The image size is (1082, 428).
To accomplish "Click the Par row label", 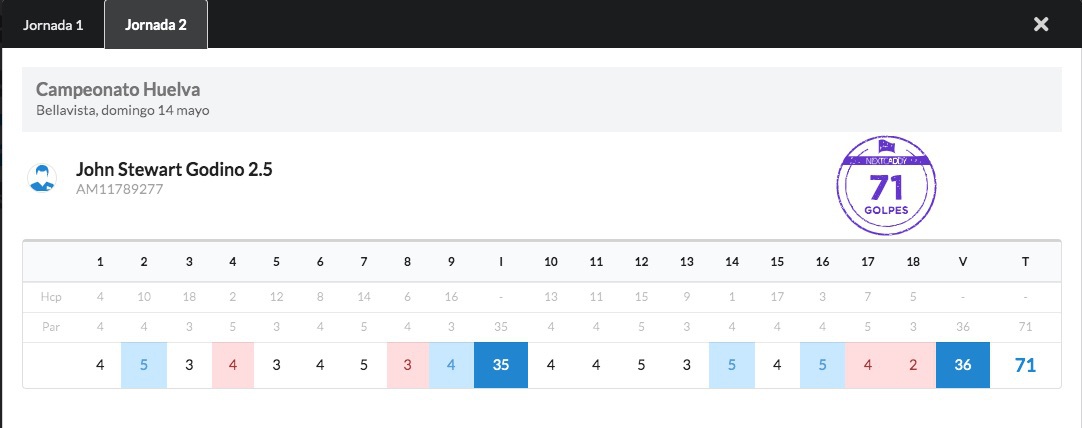I will (x=48, y=327).
